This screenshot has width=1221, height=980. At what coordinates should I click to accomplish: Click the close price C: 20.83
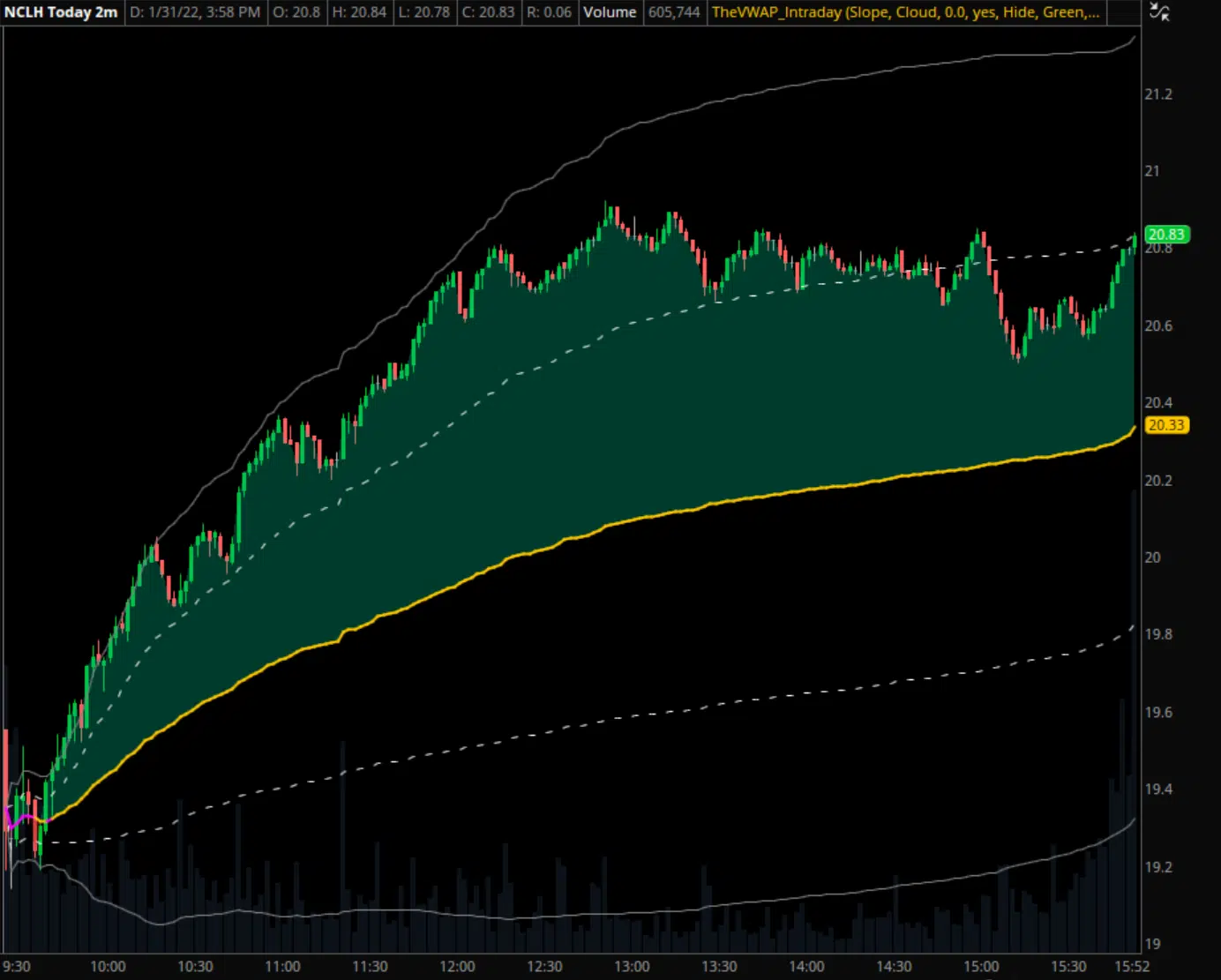pos(488,12)
